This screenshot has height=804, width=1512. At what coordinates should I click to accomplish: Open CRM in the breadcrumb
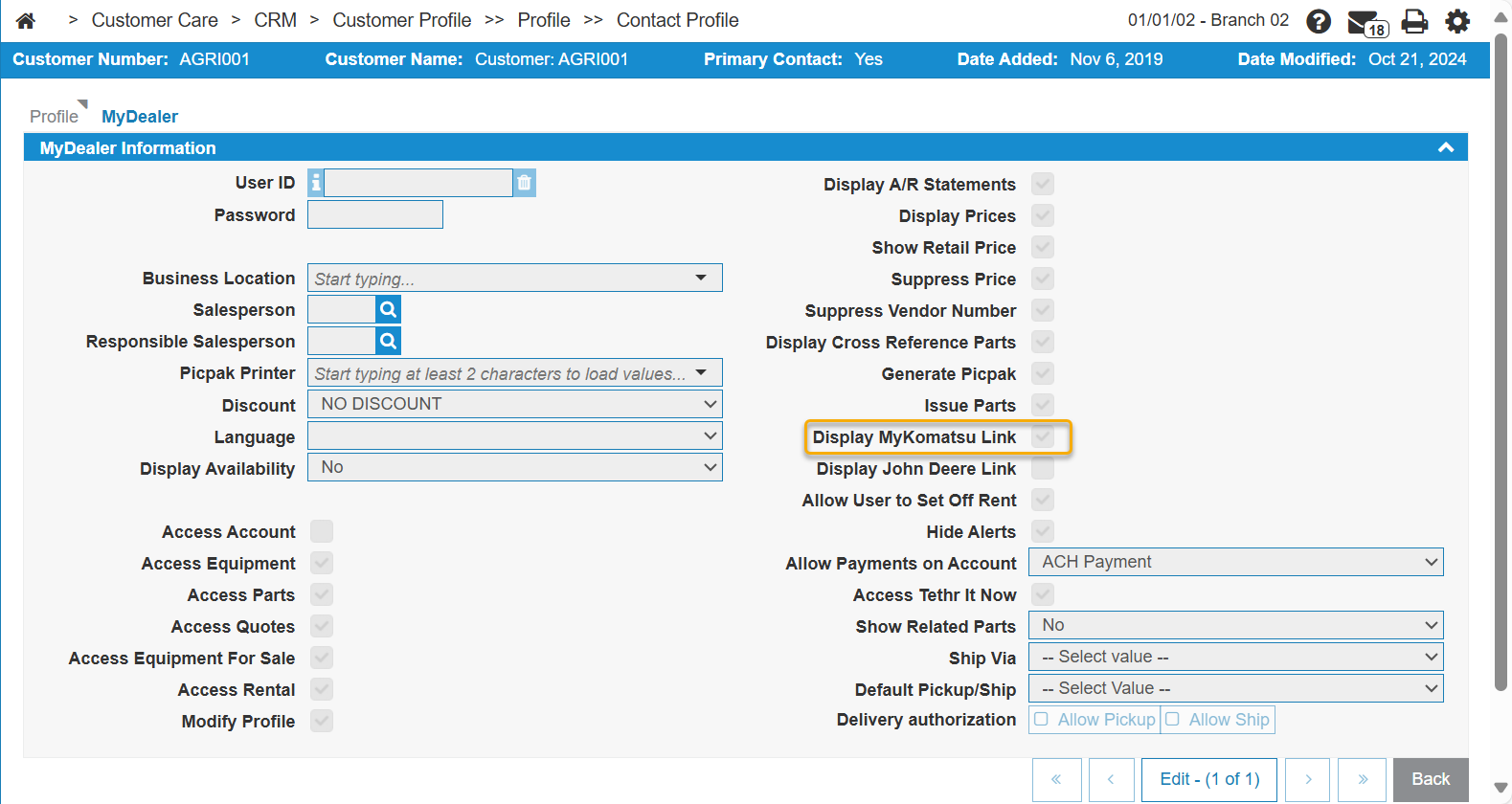(x=275, y=20)
